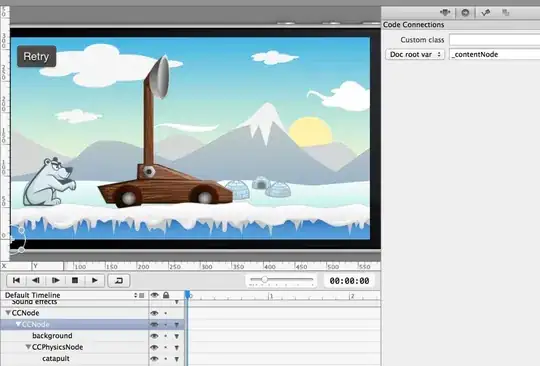
Task: Open the Item Properties inspector tab
Action: click(445, 13)
